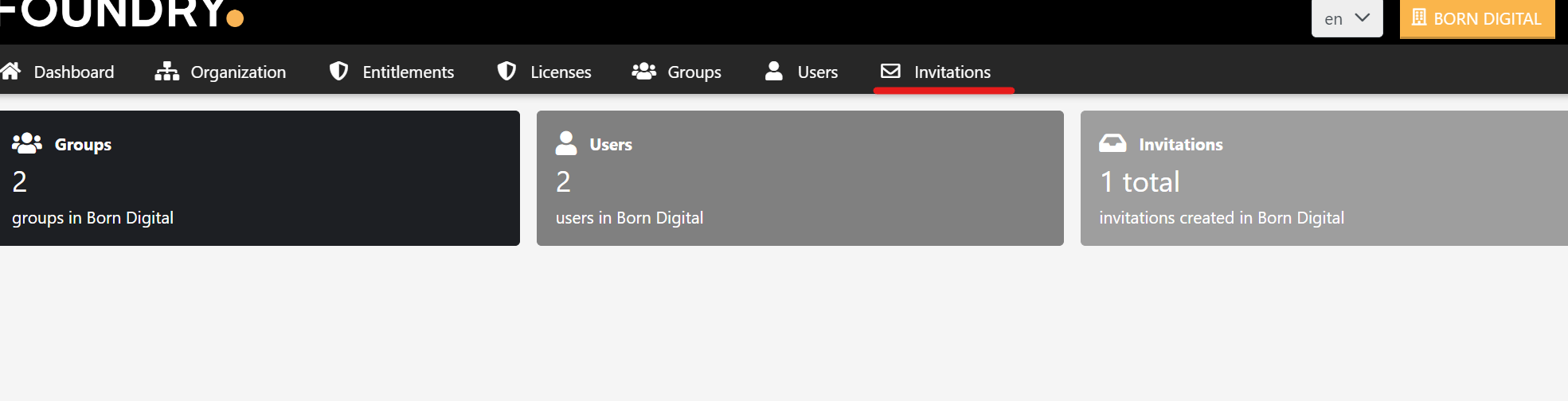Screen dimensions: 1568x401
Task: Click 'users in Born Digital' text
Action: click(629, 218)
